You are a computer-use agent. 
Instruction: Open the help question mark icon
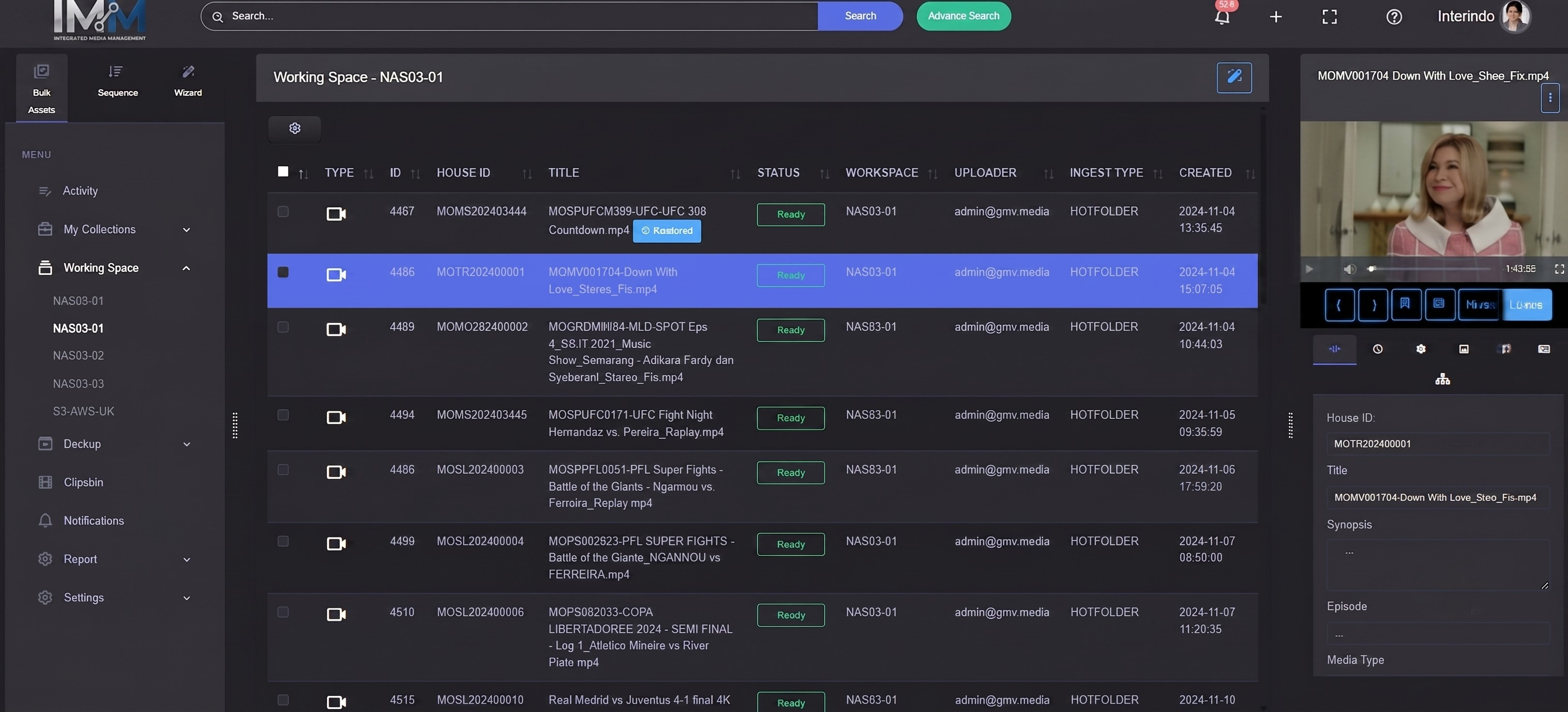[1394, 17]
